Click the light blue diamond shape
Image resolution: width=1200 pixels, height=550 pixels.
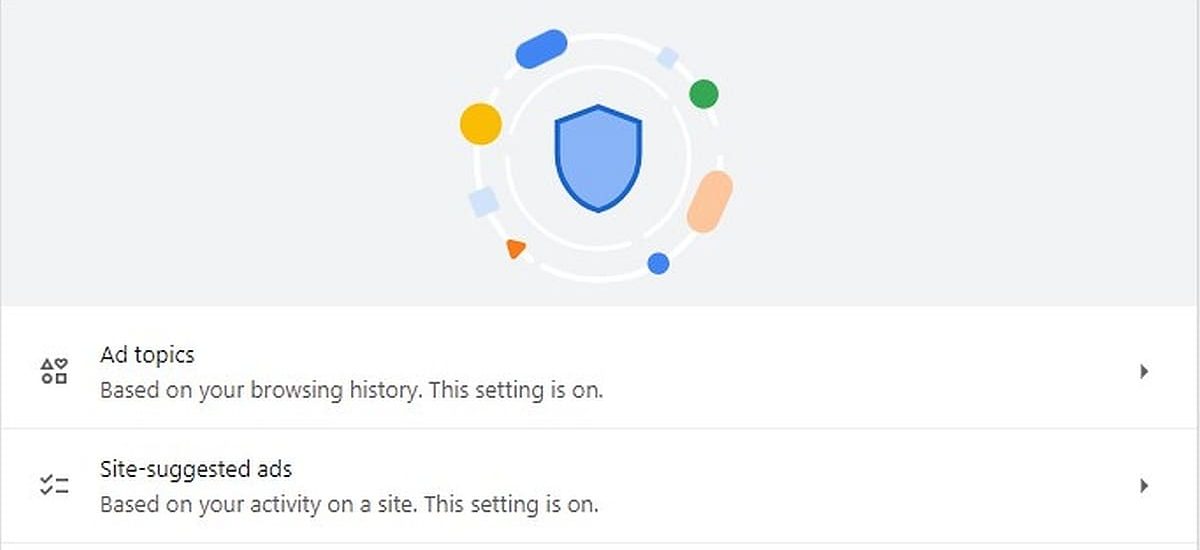click(x=668, y=58)
